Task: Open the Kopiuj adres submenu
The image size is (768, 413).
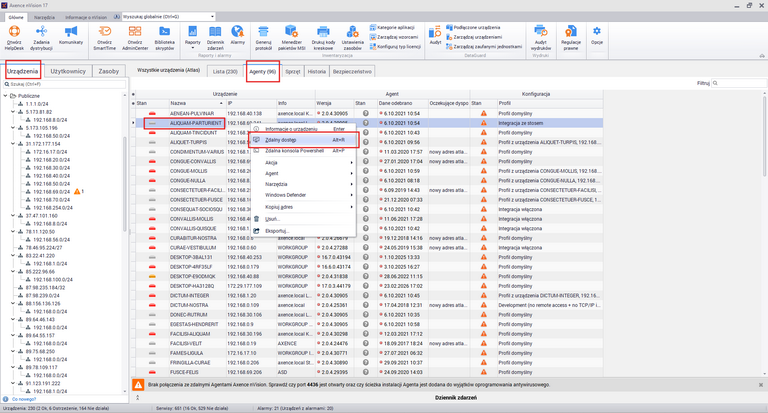Action: coord(303,207)
